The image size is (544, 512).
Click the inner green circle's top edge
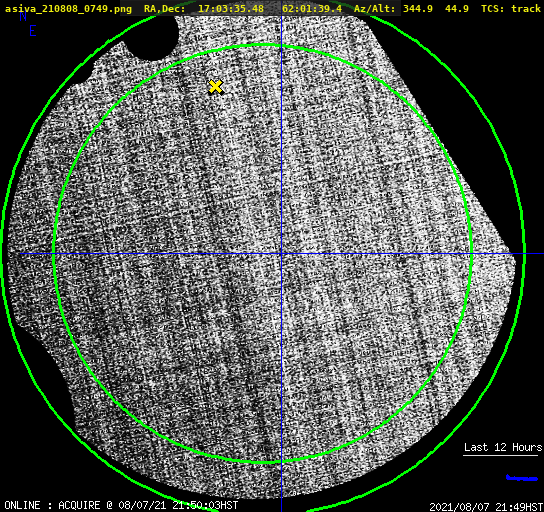coord(263,45)
